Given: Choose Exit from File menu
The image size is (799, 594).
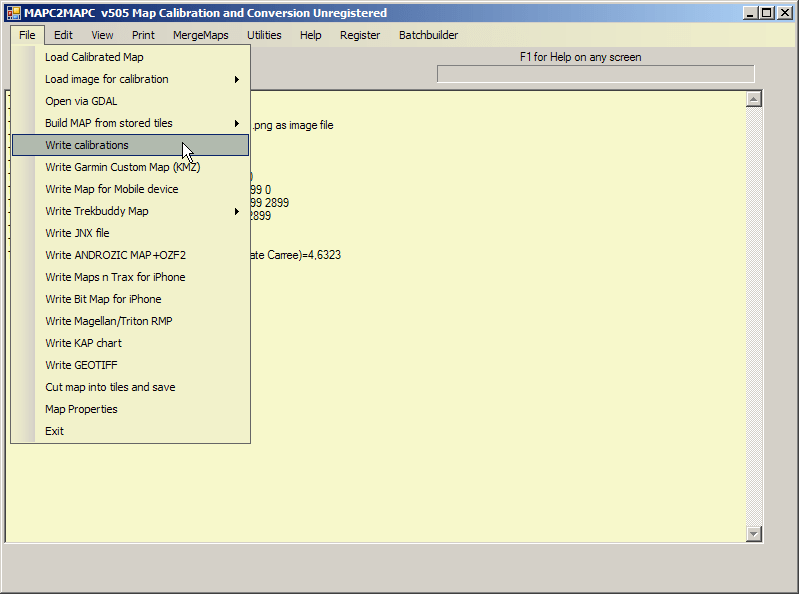Looking at the screenshot, I should tap(130, 431).
